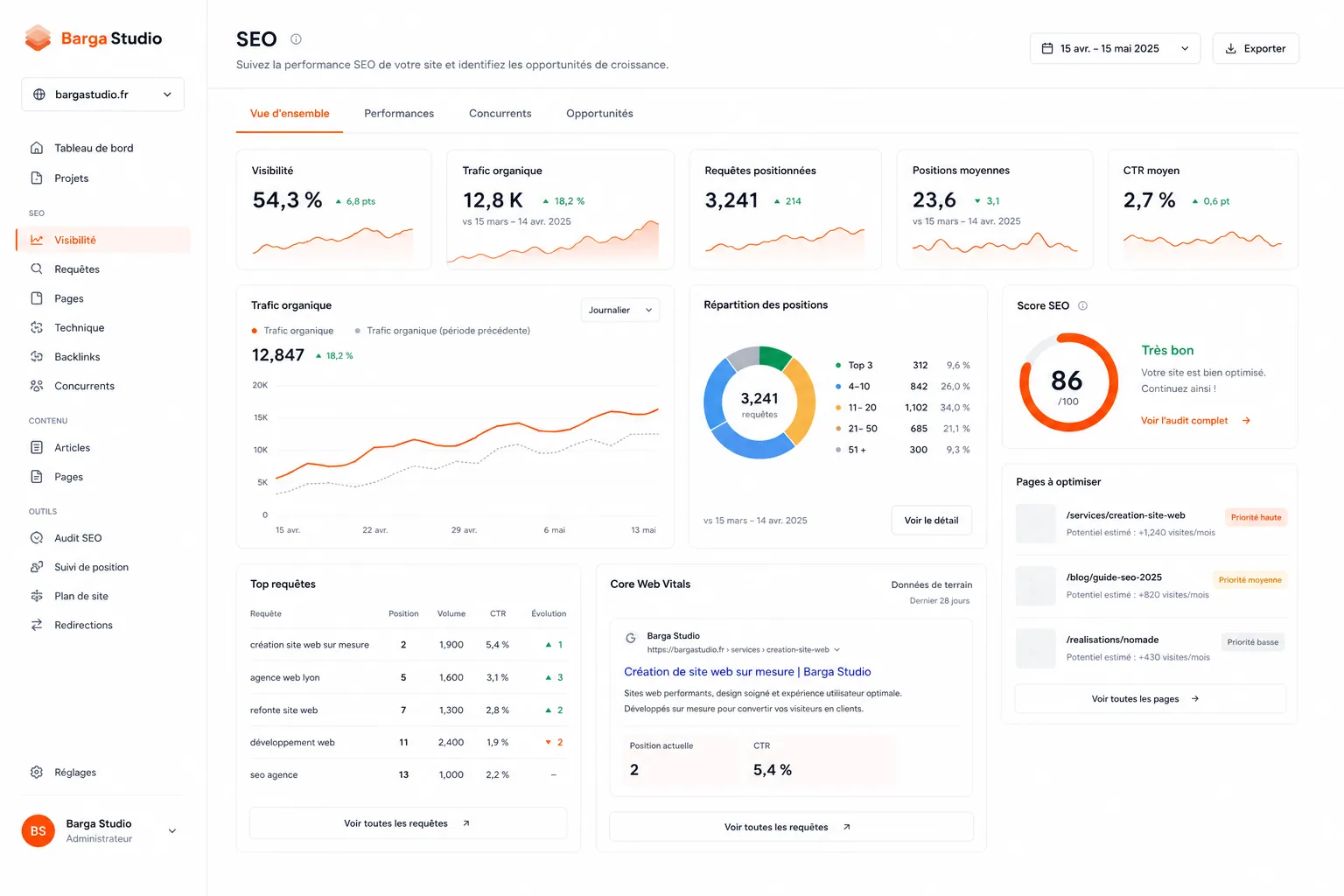1344x896 pixels.
Task: Click Voir le détail button
Action: [932, 520]
